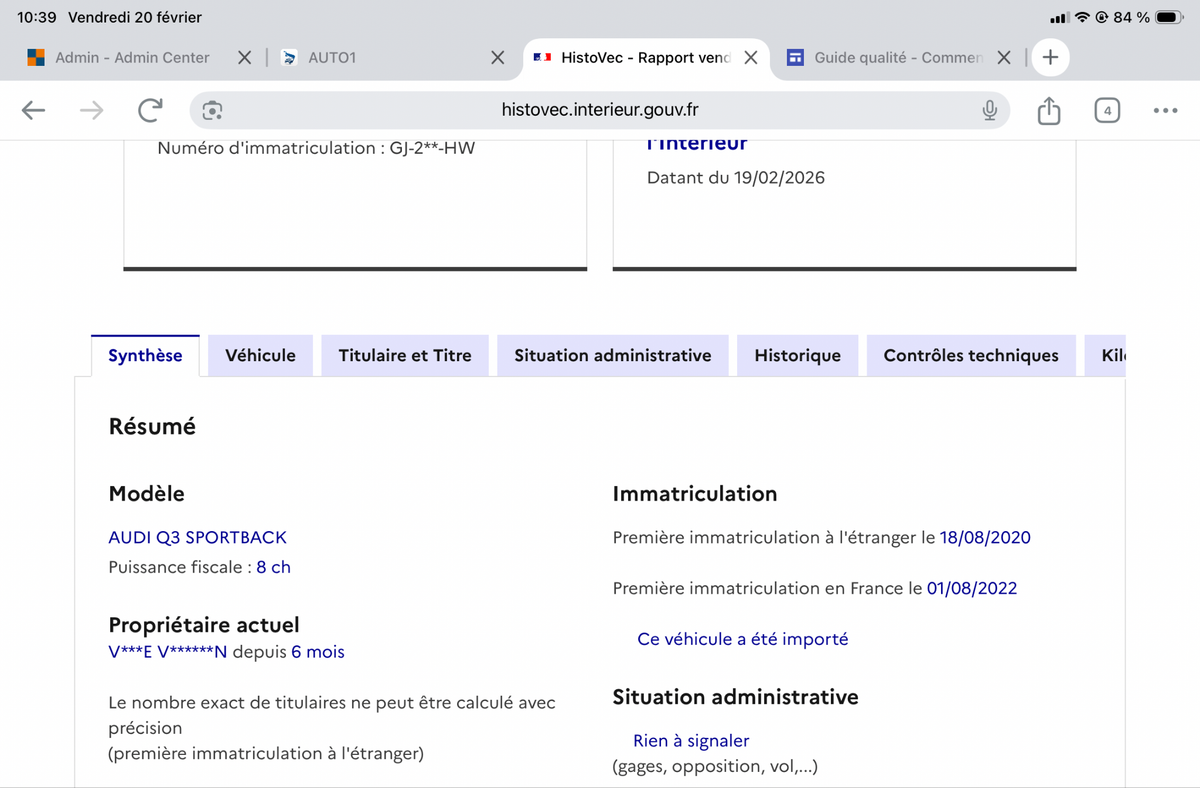Switch to the Admin - Admin Center tab
The image size is (1200, 788).
tap(132, 58)
